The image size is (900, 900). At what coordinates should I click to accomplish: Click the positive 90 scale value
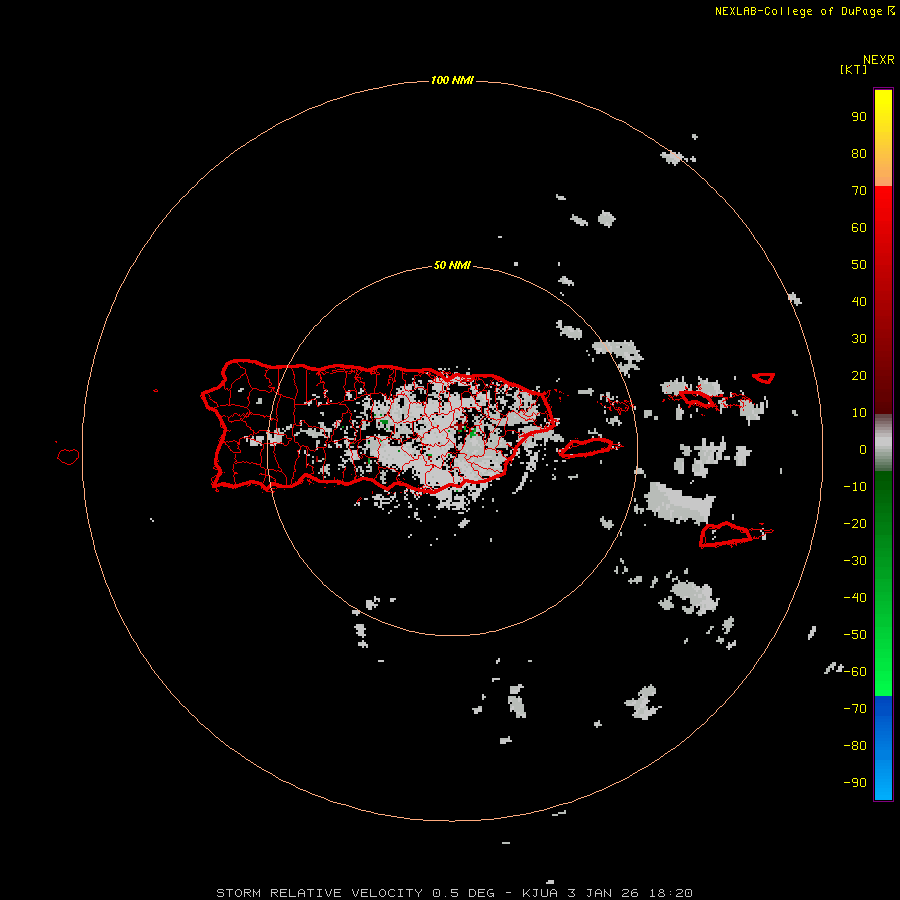point(859,117)
